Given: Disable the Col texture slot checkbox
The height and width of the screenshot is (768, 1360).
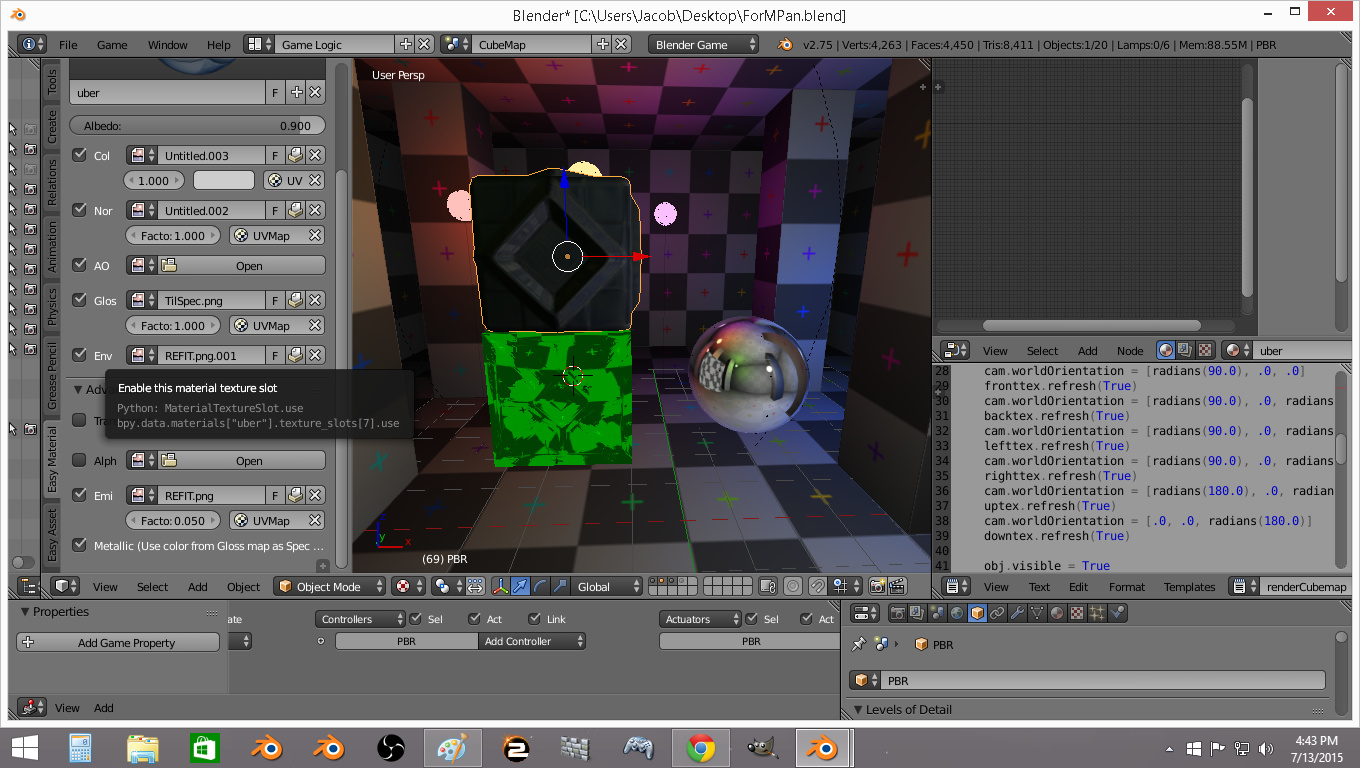Looking at the screenshot, I should pyautogui.click(x=80, y=155).
